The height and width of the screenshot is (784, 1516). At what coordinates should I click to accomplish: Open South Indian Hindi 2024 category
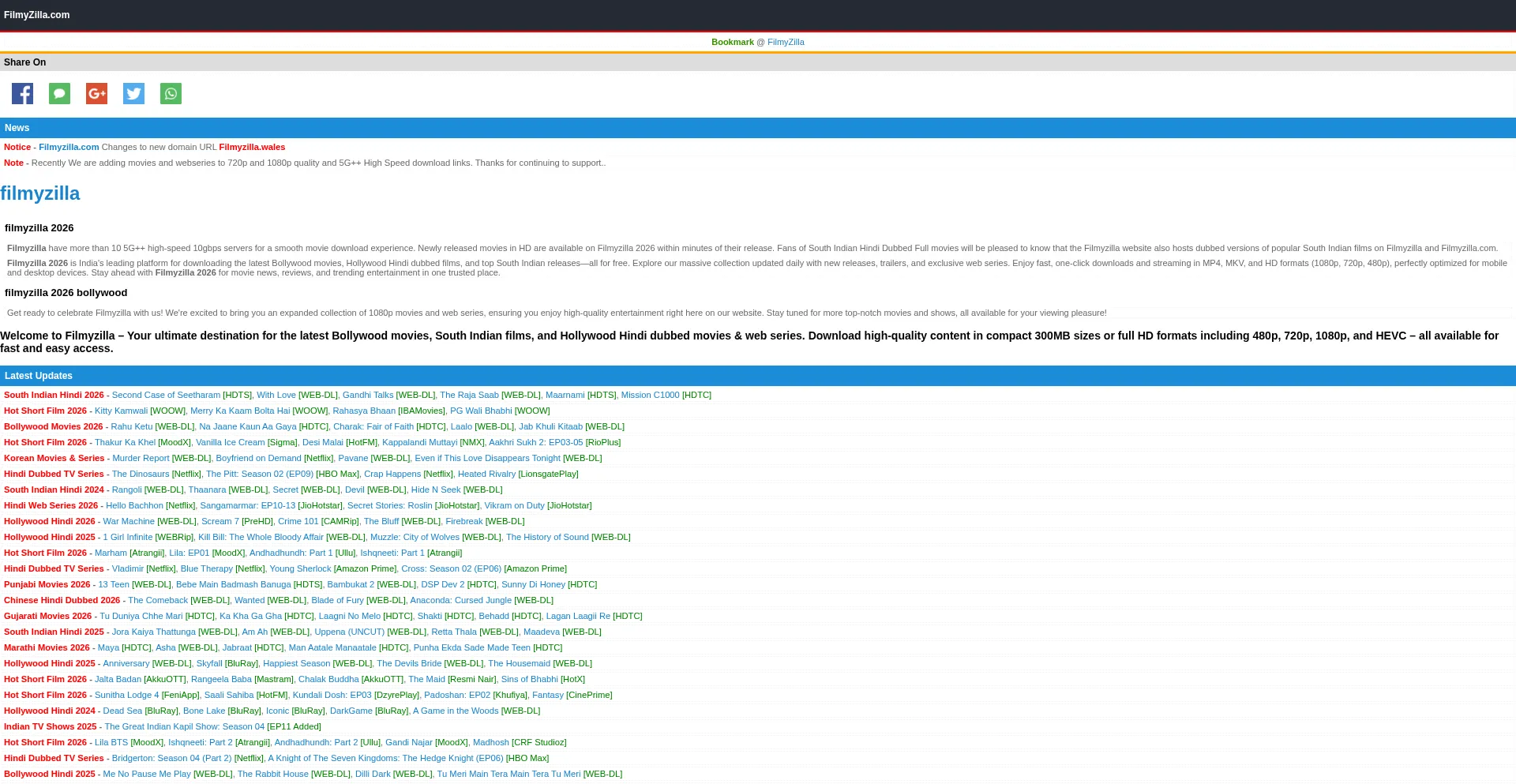54,490
